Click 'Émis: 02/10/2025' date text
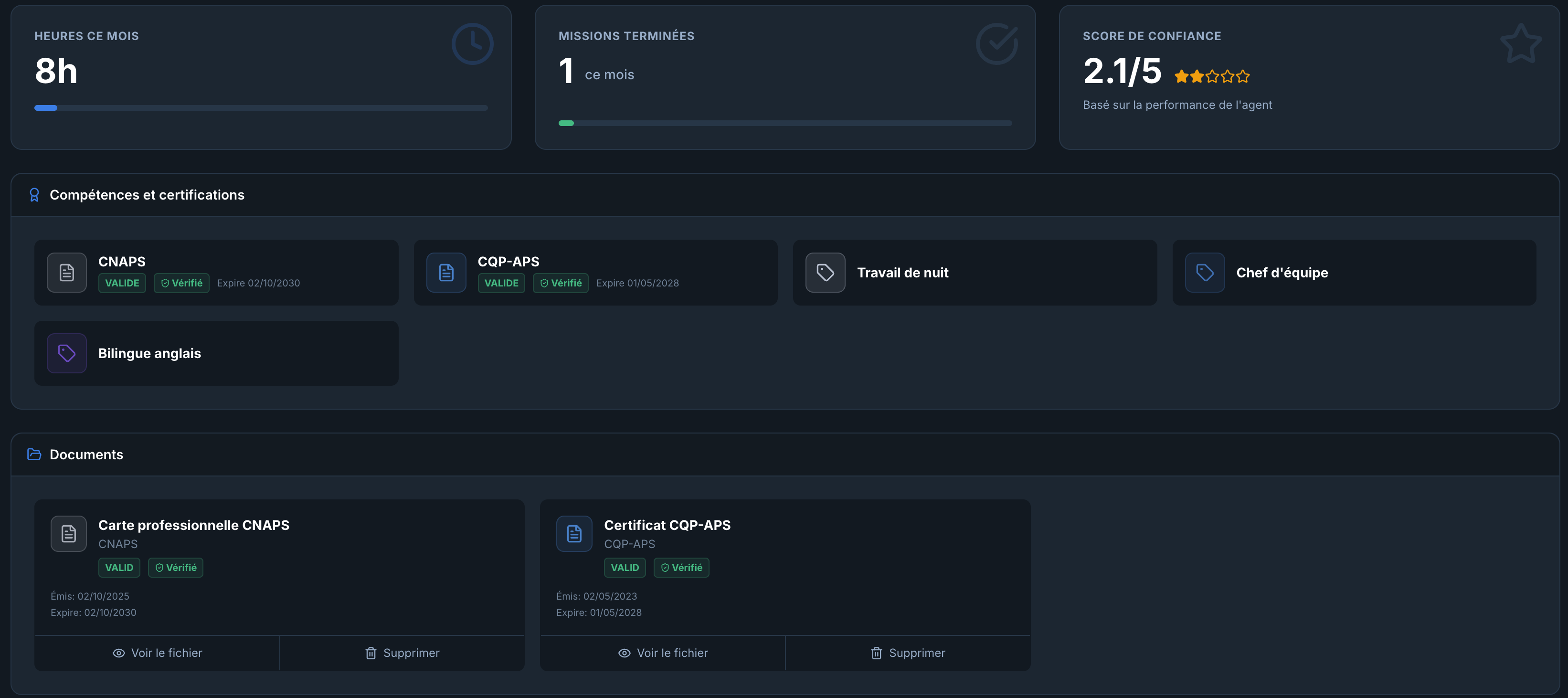The height and width of the screenshot is (698, 1568). 89,596
